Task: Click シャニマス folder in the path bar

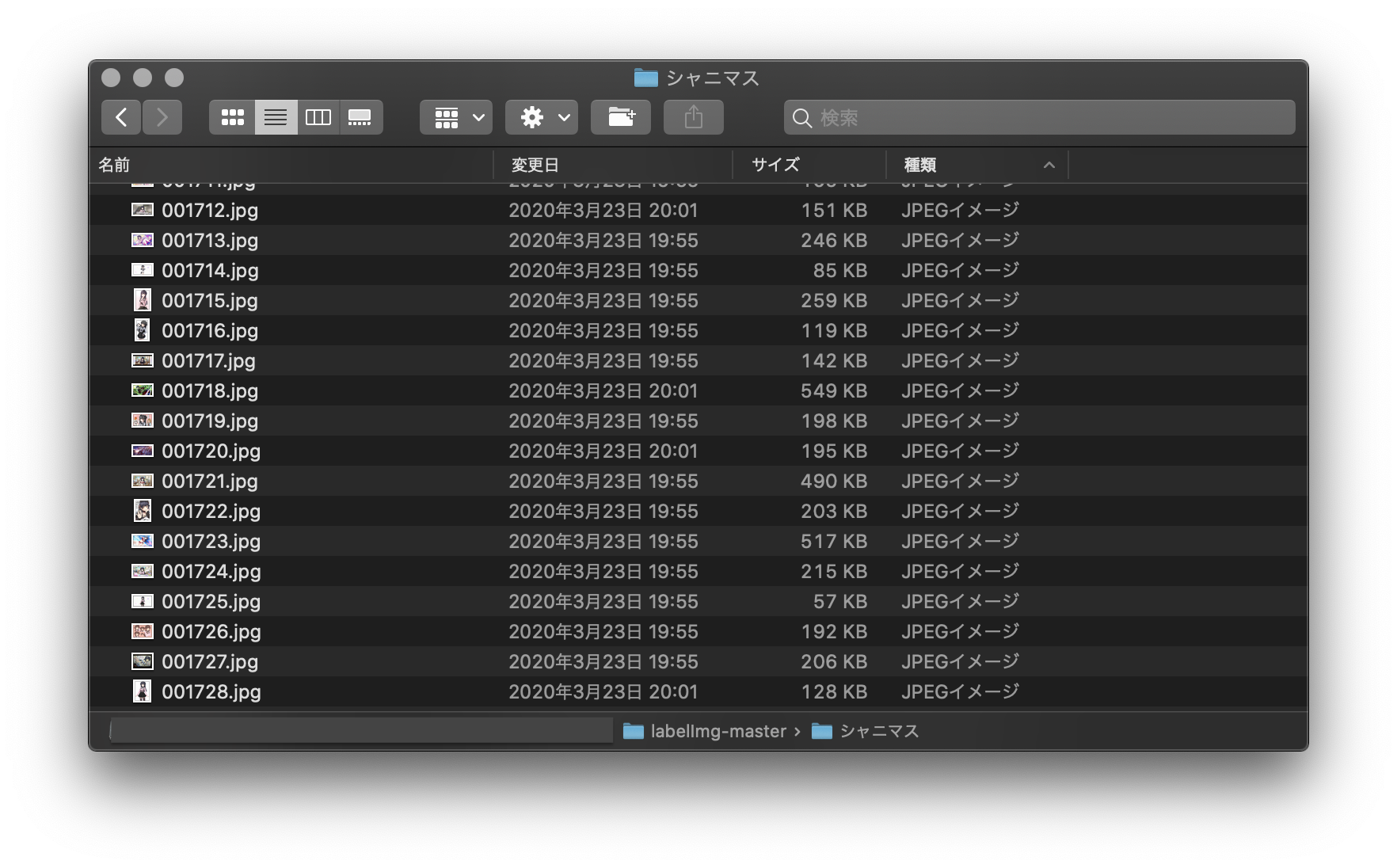Action: click(866, 731)
